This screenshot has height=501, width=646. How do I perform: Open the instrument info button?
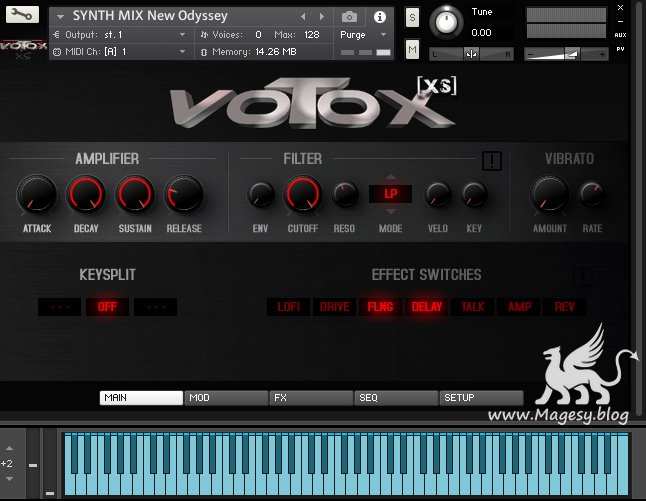coord(379,17)
